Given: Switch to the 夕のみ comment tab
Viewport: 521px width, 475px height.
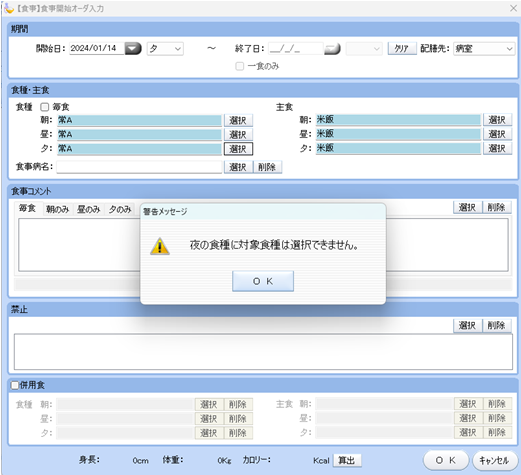Looking at the screenshot, I should 120,209.
